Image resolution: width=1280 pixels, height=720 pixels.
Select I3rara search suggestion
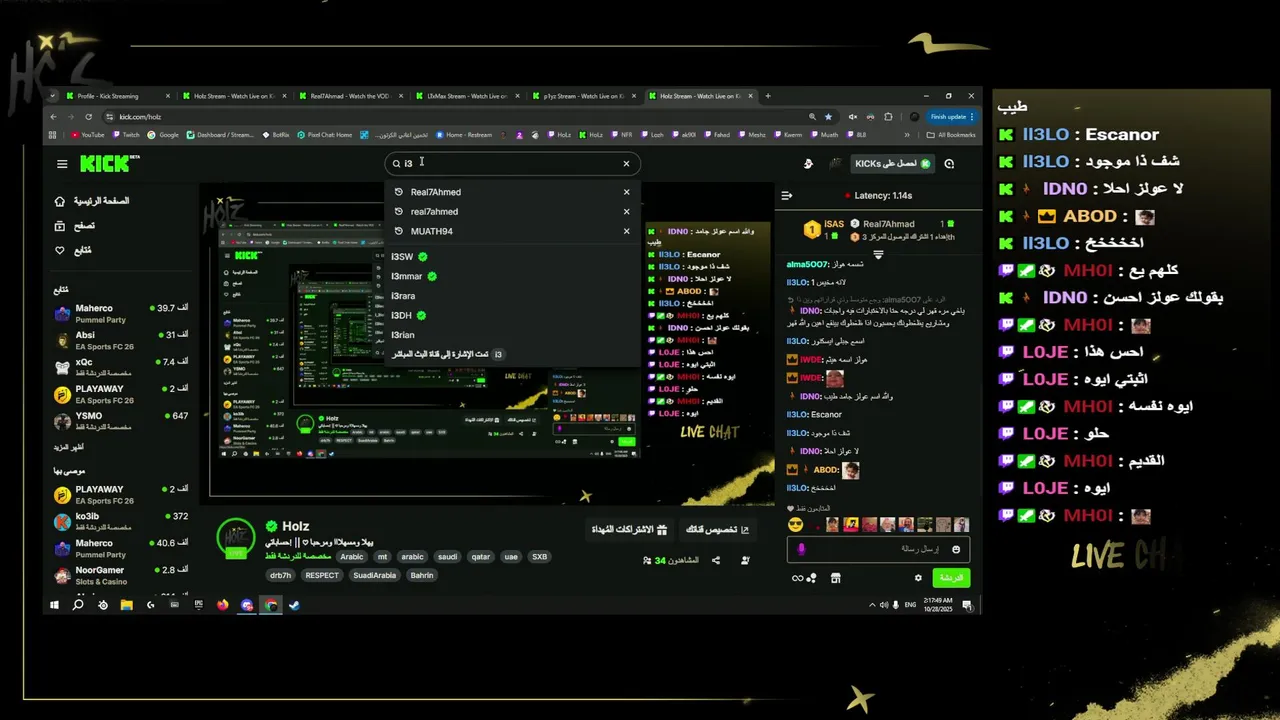(x=512, y=296)
